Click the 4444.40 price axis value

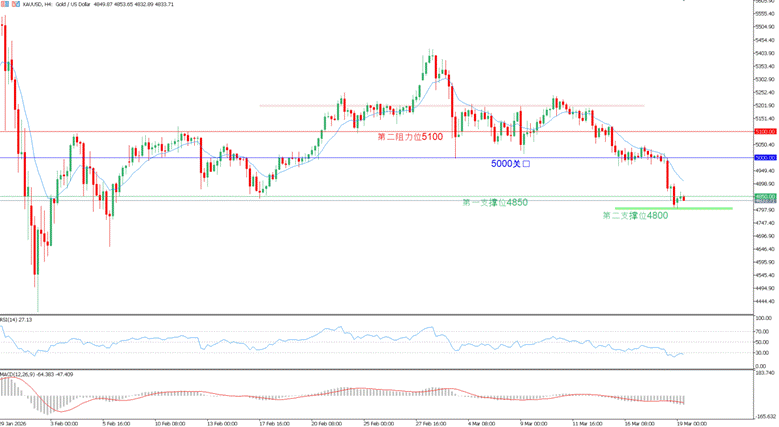point(765,301)
